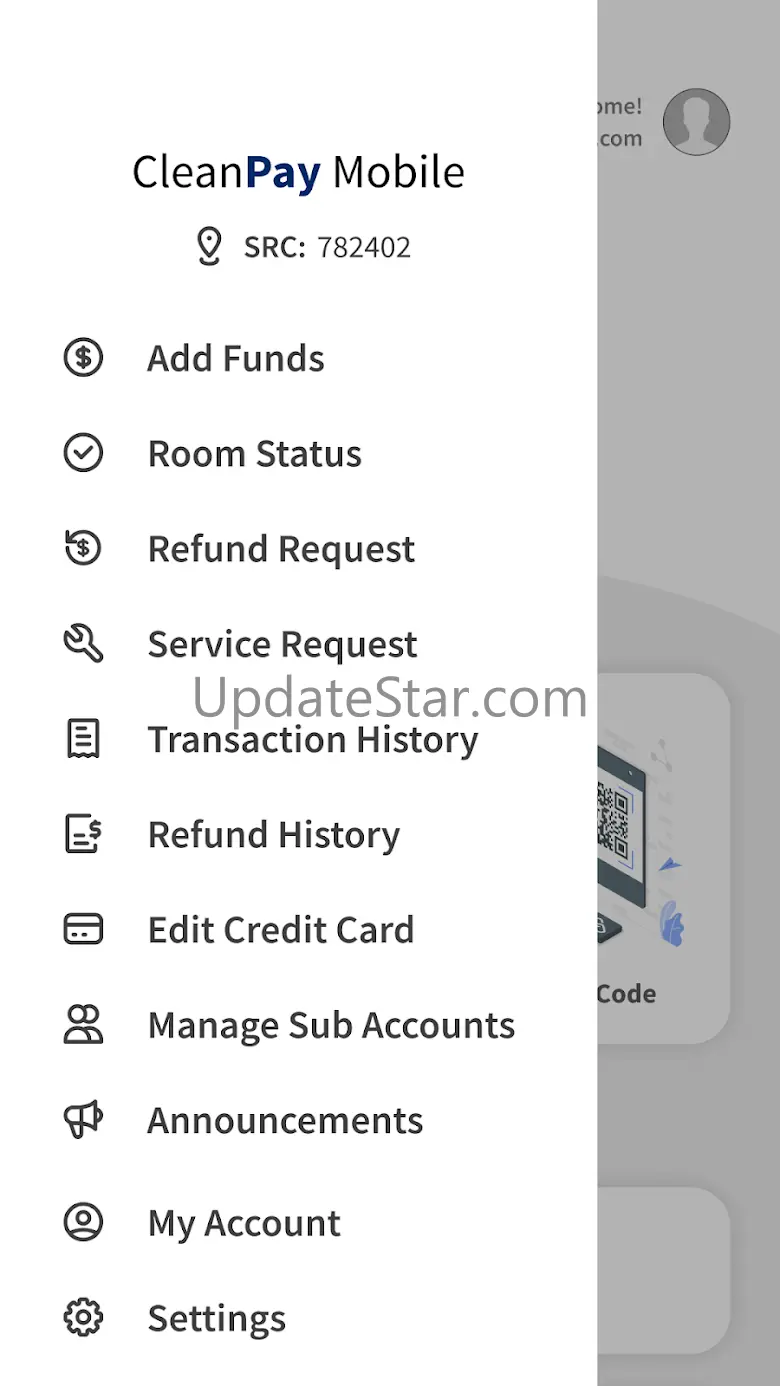This screenshot has height=1386, width=780.
Task: Click the megaphone Announcements icon
Action: [83, 1120]
